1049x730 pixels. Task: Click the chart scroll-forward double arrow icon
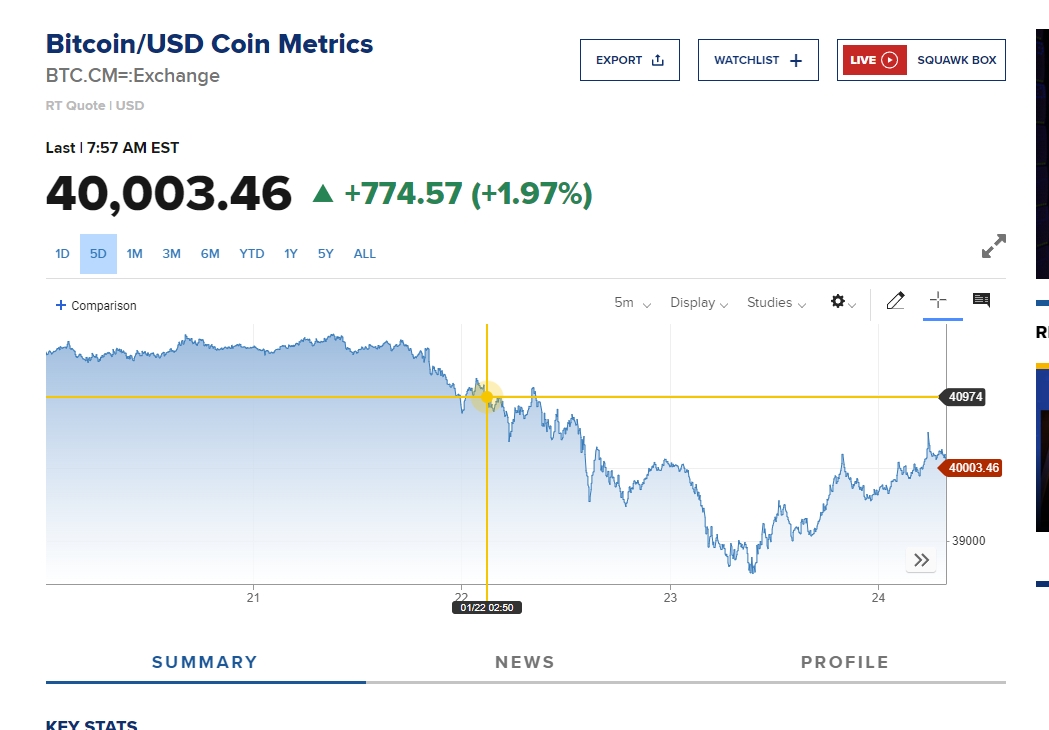point(921,560)
